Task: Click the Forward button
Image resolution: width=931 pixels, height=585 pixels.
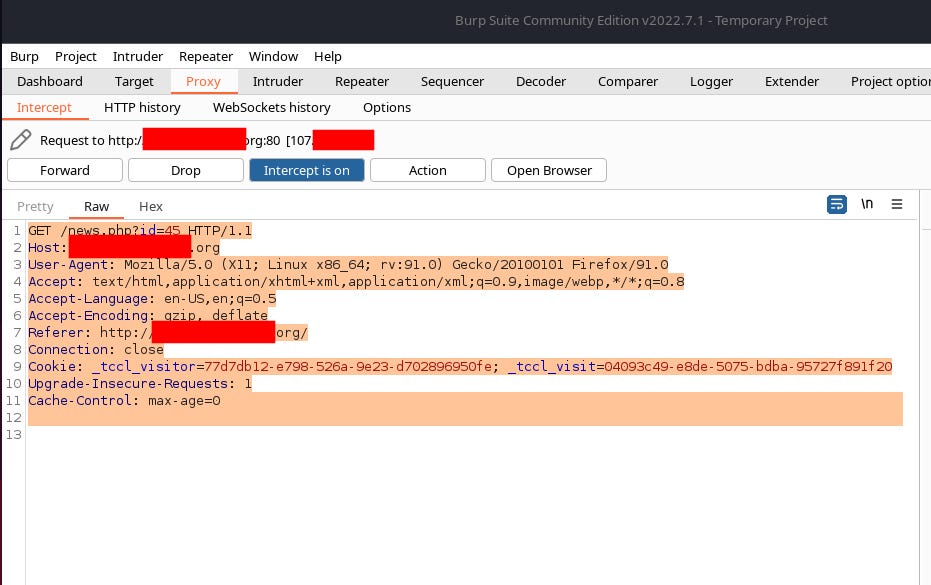Action: pyautogui.click(x=65, y=170)
